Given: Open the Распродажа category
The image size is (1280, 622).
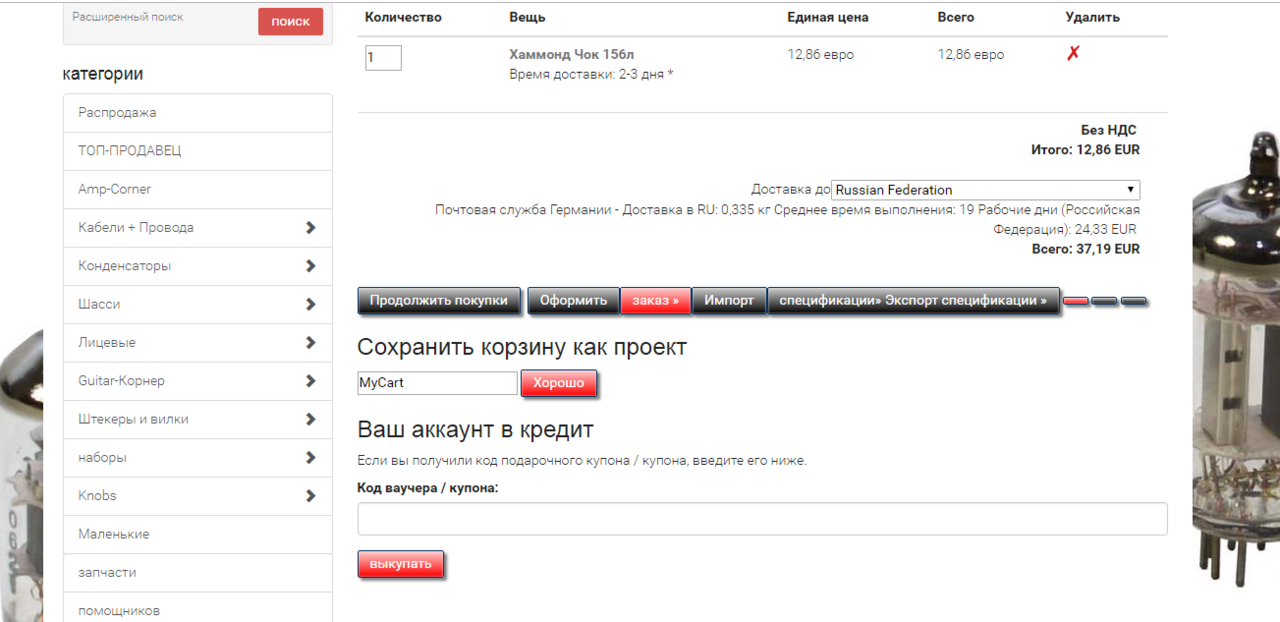Looking at the screenshot, I should [197, 113].
